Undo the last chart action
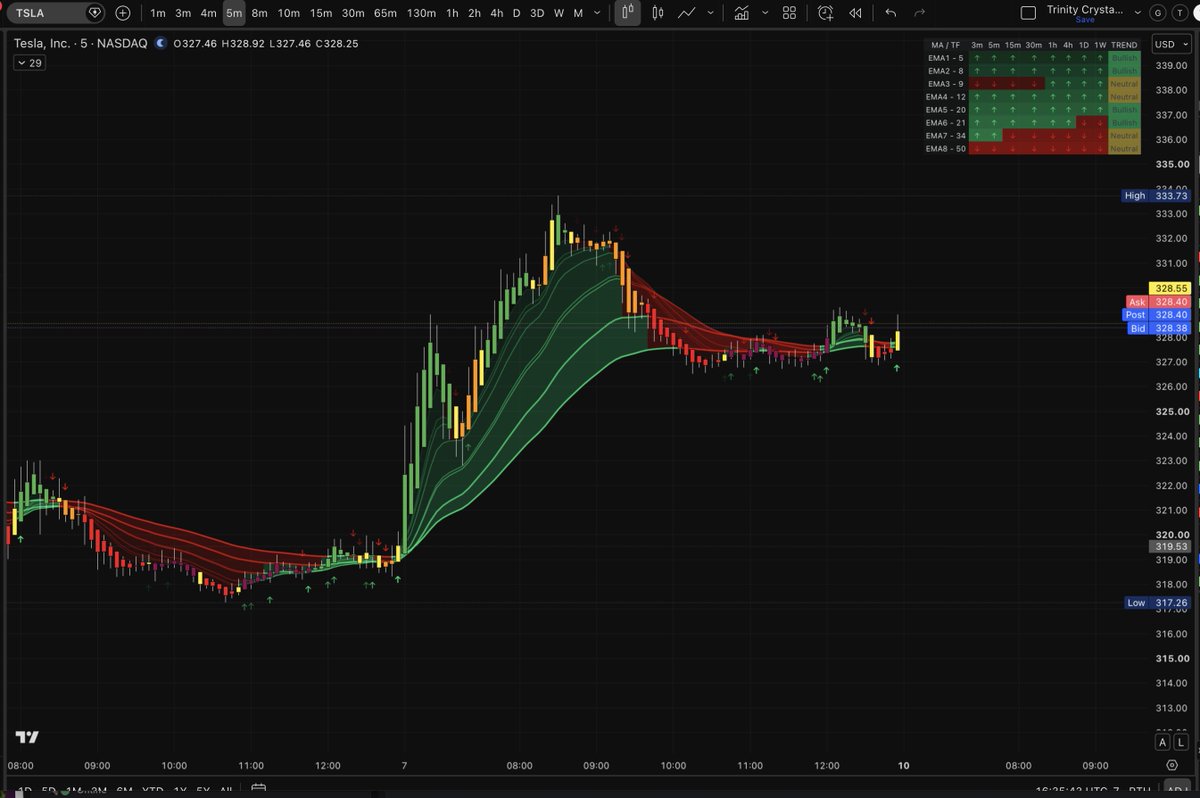Image resolution: width=1200 pixels, height=798 pixels. (x=891, y=13)
